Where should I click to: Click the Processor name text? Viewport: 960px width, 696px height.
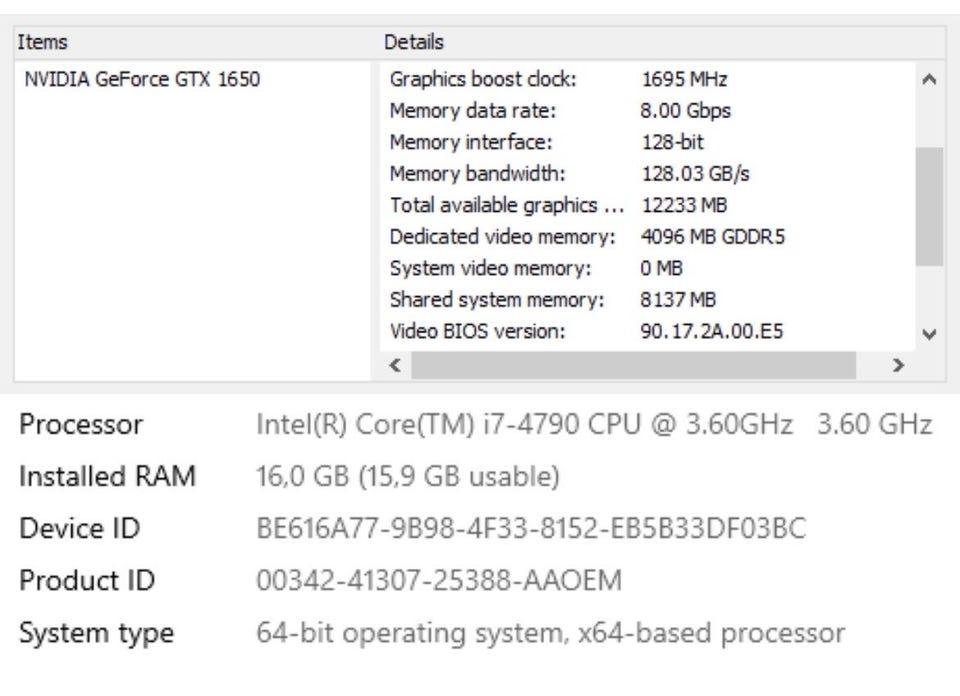click(525, 425)
